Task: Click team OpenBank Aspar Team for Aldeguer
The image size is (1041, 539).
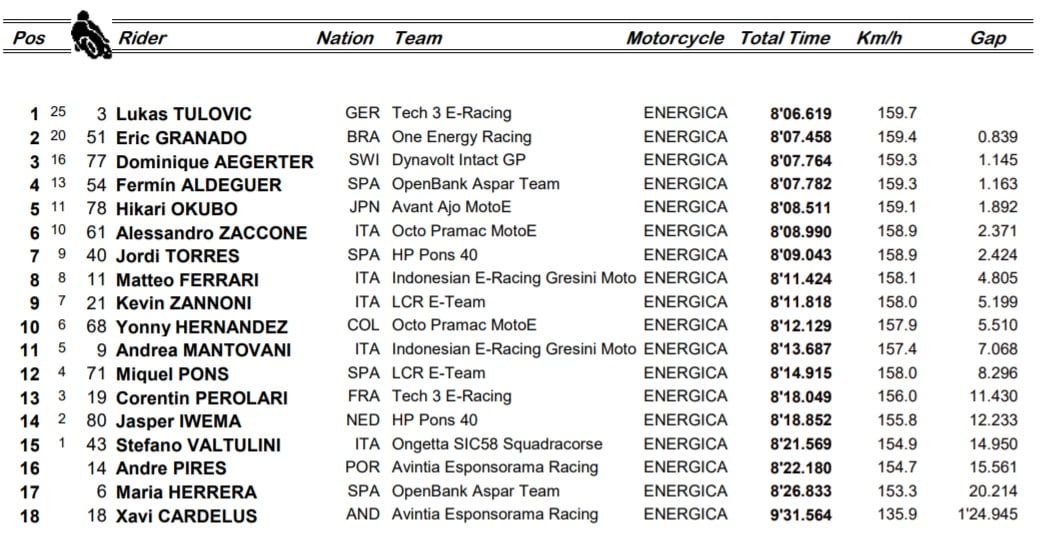Action: pos(475,184)
